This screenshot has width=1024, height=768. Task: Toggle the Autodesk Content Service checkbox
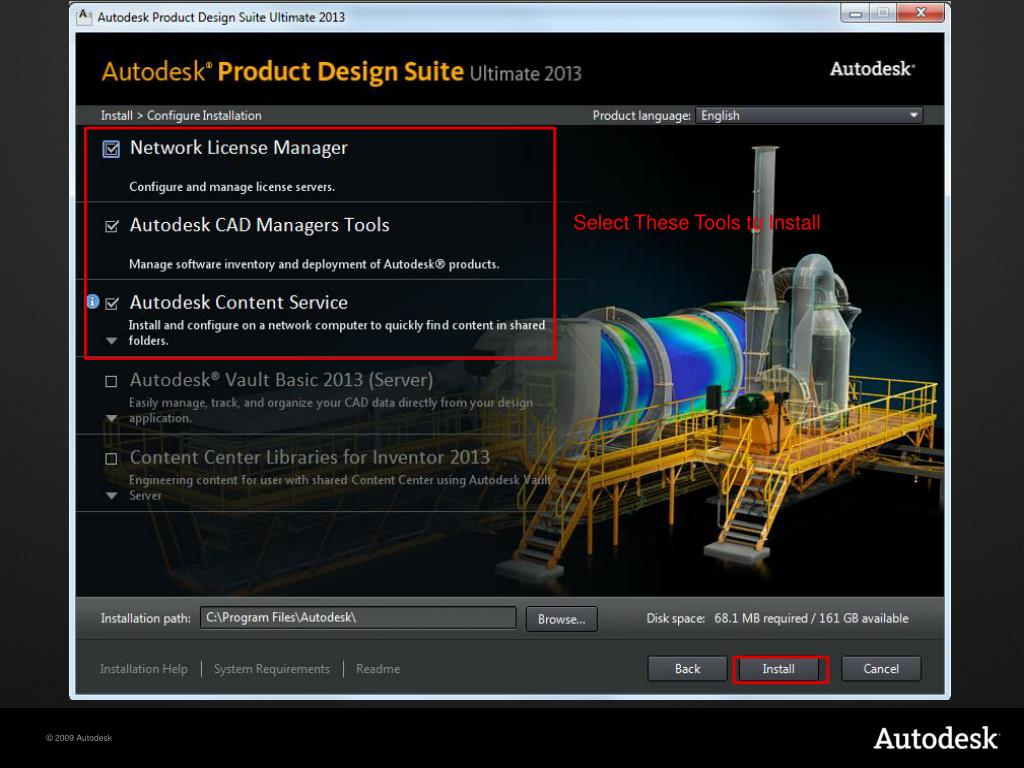pyautogui.click(x=112, y=304)
